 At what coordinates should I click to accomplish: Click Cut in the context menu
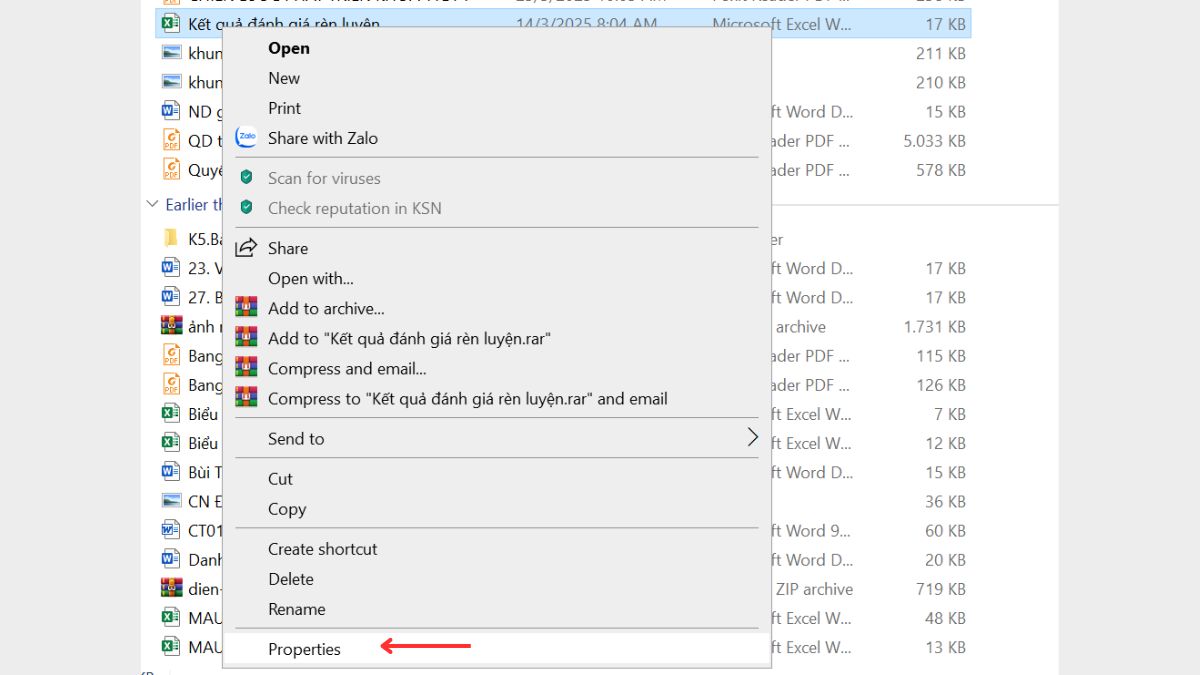(x=280, y=479)
